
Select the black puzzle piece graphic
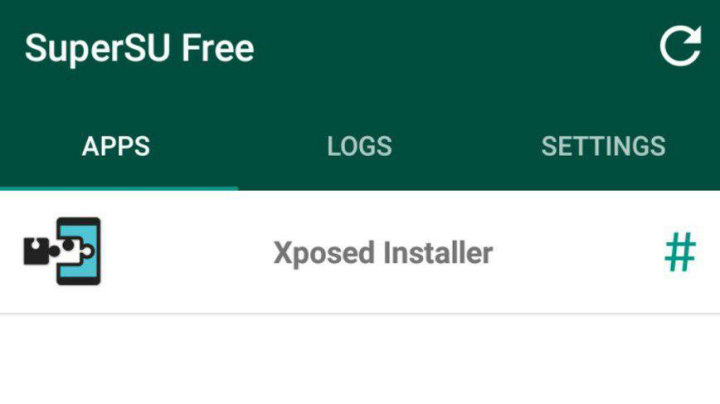[x=41, y=251]
